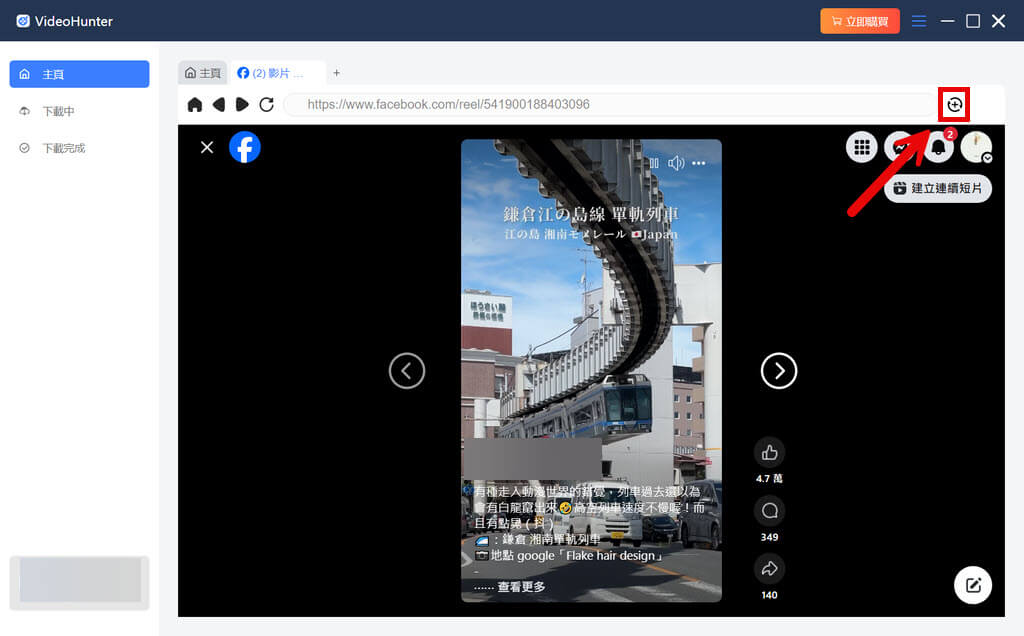Click the highlighted video download detection icon
This screenshot has width=1024, height=636.
953,104
